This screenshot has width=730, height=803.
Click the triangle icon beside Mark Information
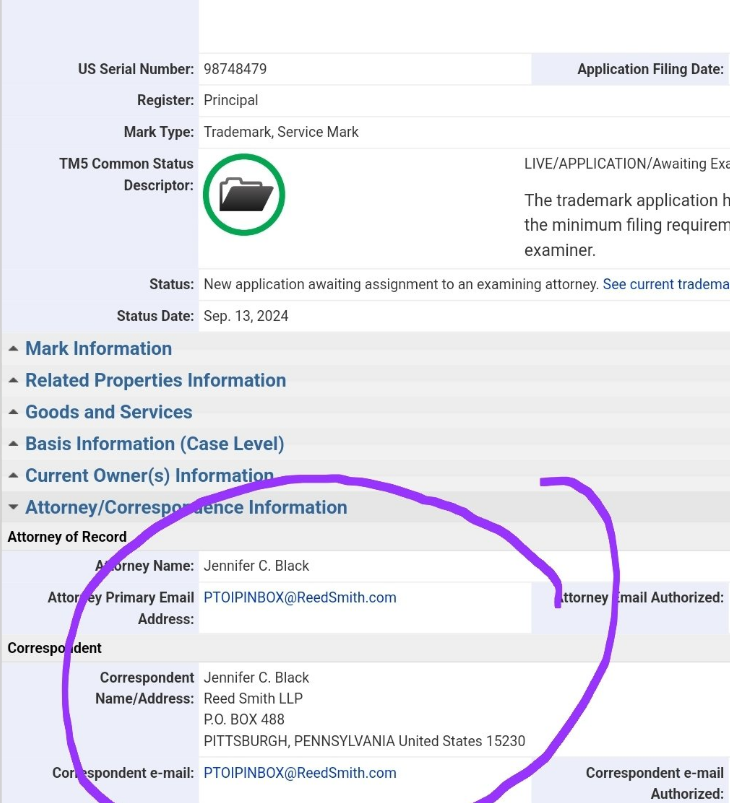pos(13,349)
